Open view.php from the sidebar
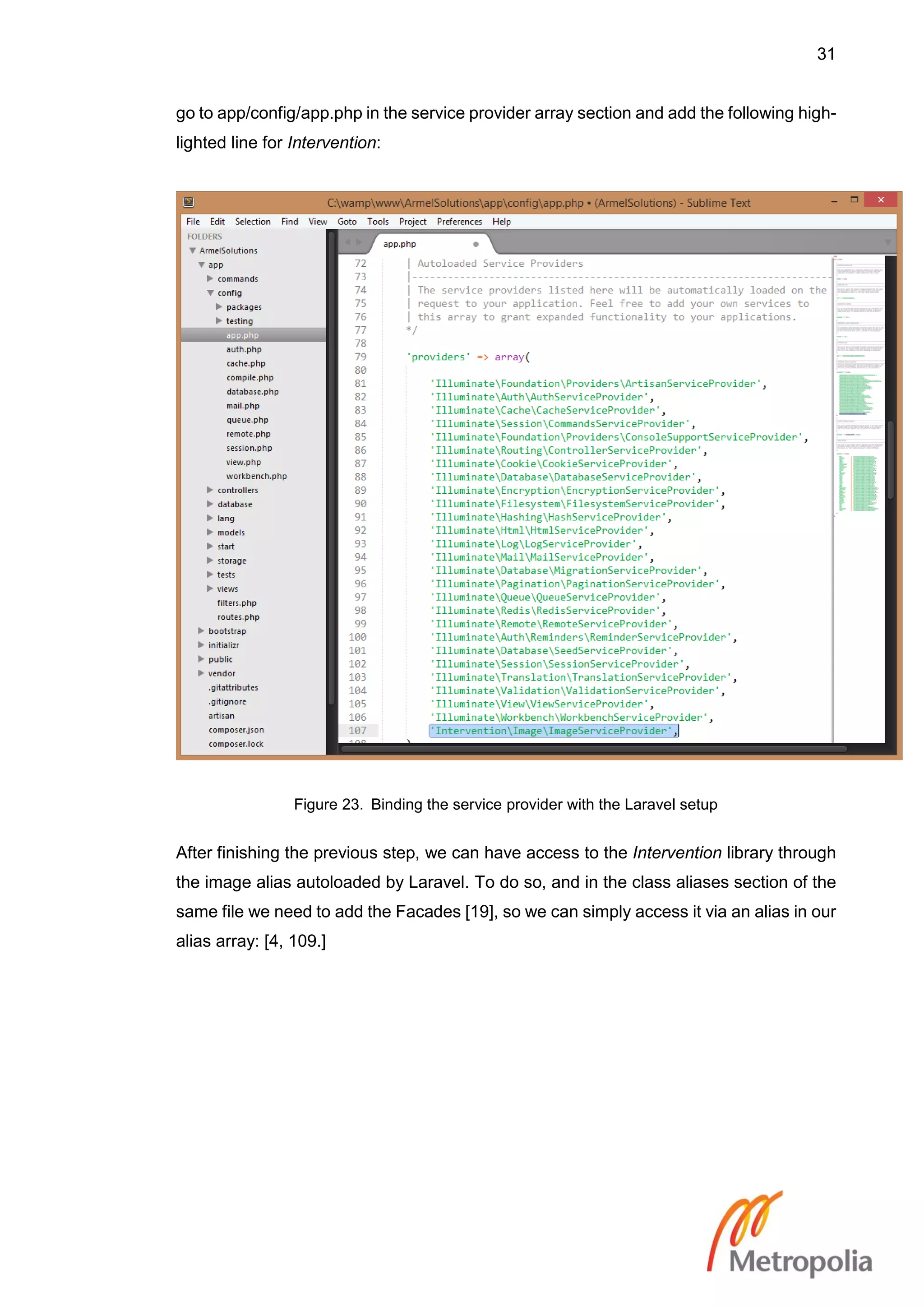 [244, 462]
